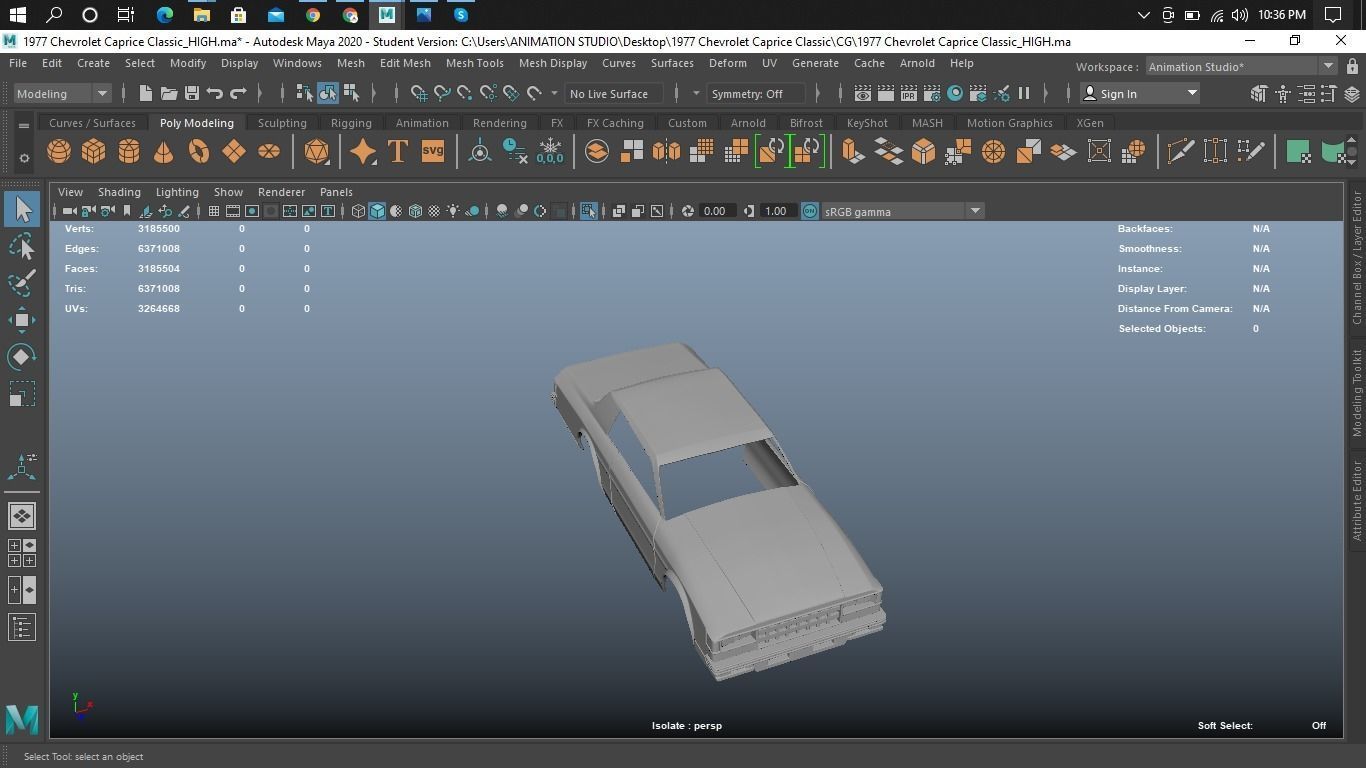Create a polygon torus from the shelf
Screen dimensions: 1366x768
pos(199,152)
